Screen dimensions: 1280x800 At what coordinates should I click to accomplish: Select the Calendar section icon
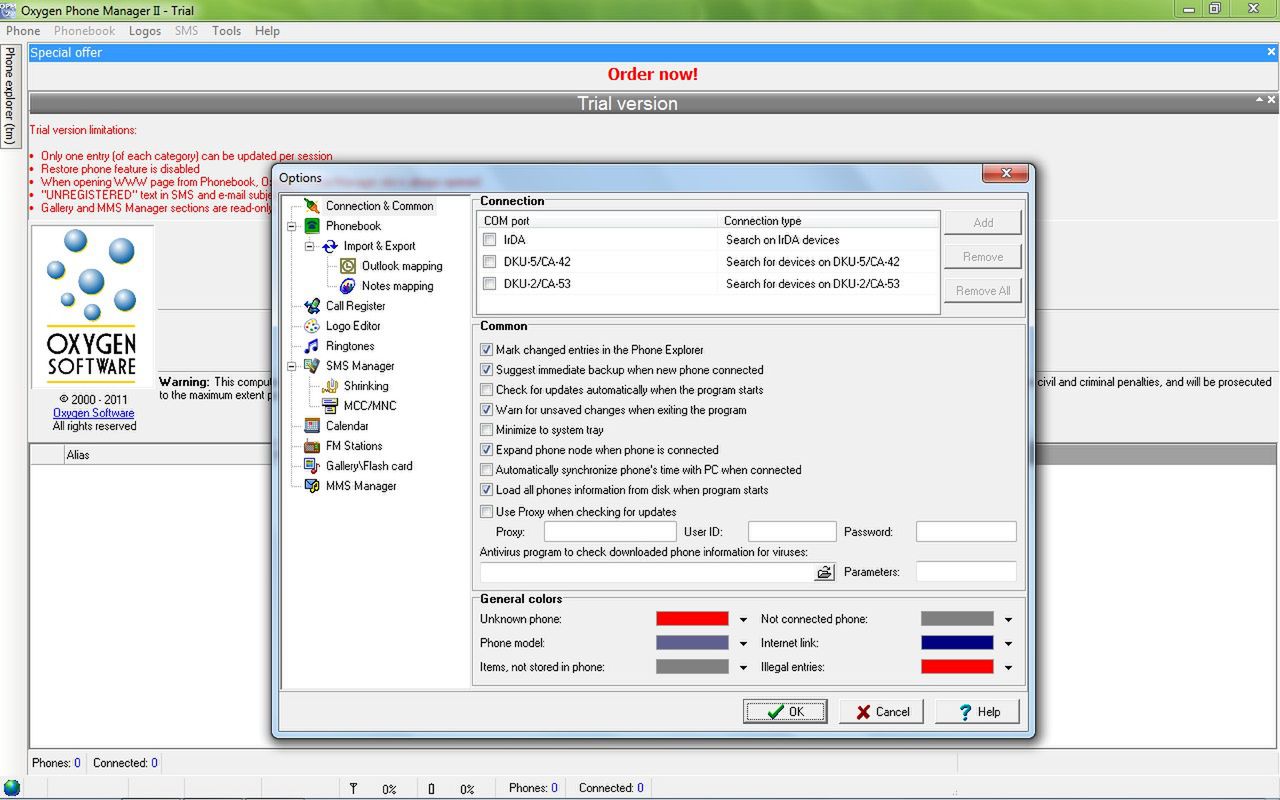click(x=311, y=425)
